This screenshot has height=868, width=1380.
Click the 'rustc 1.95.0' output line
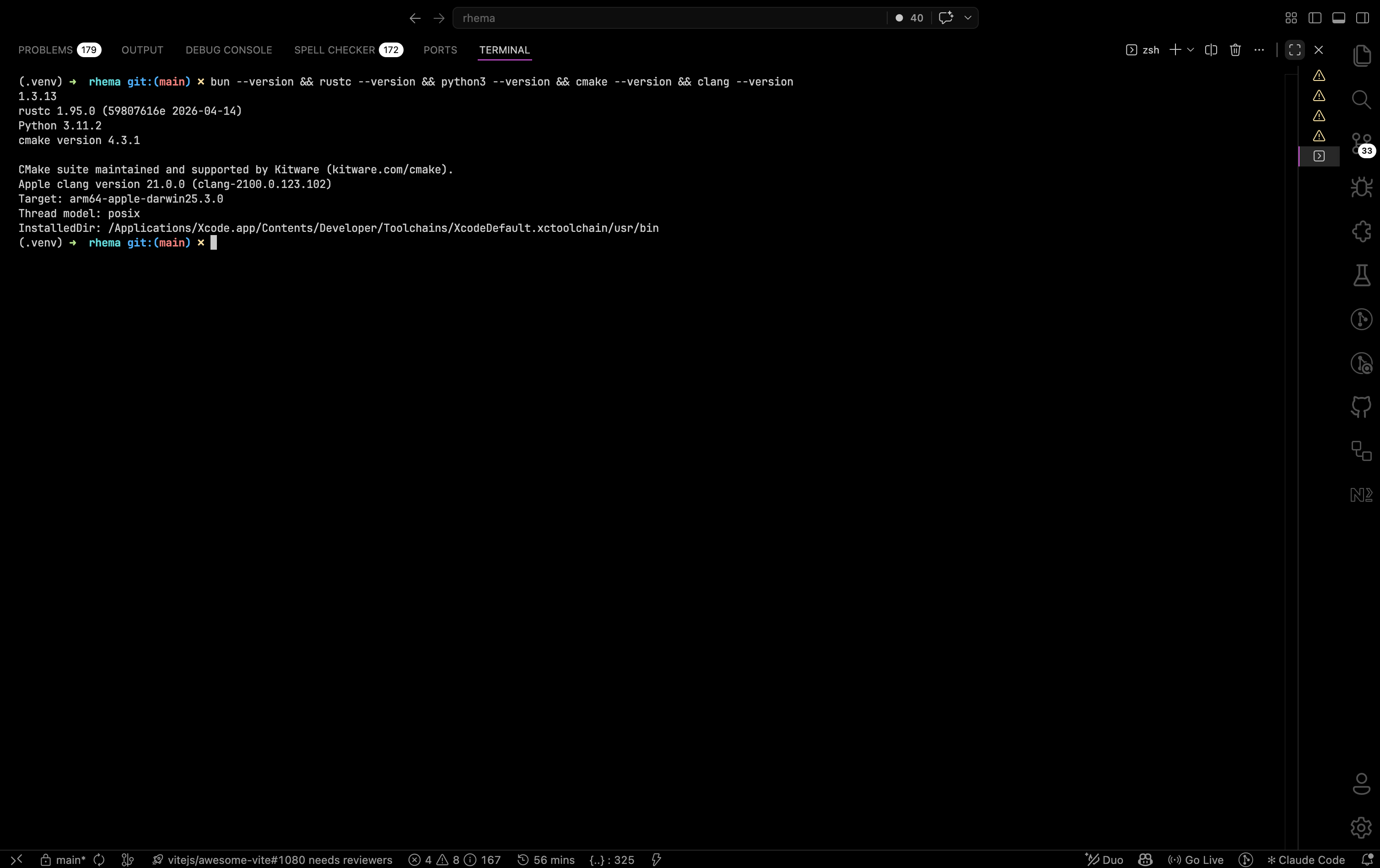(x=130, y=111)
